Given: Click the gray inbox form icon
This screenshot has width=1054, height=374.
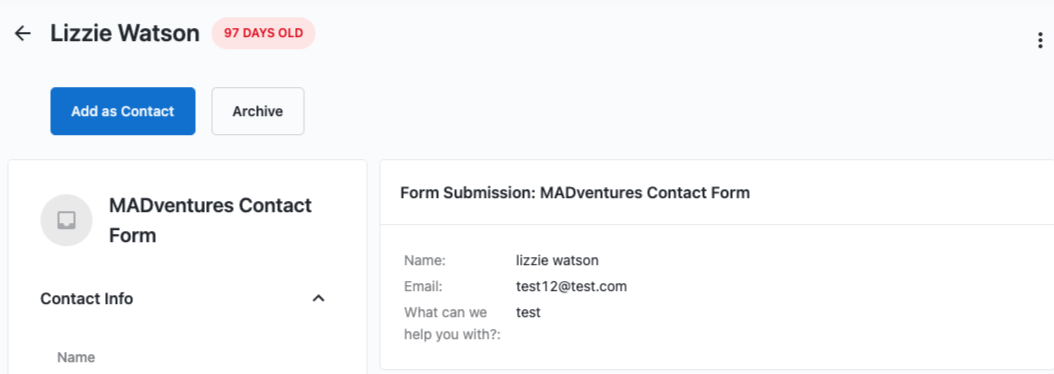Looking at the screenshot, I should tap(67, 220).
